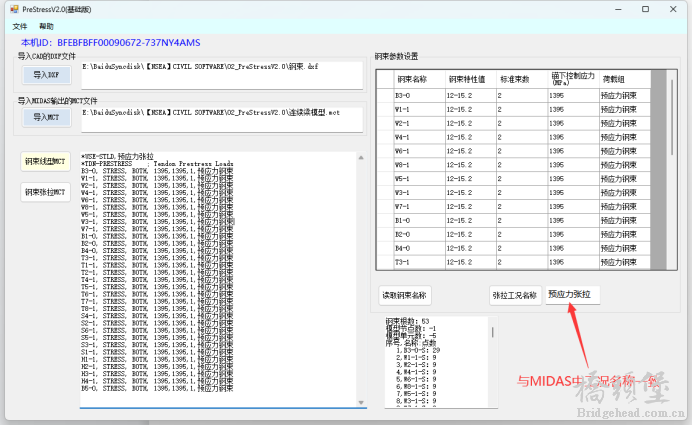Click the 标准束数 value 2 in W1-1 row

click(522, 109)
